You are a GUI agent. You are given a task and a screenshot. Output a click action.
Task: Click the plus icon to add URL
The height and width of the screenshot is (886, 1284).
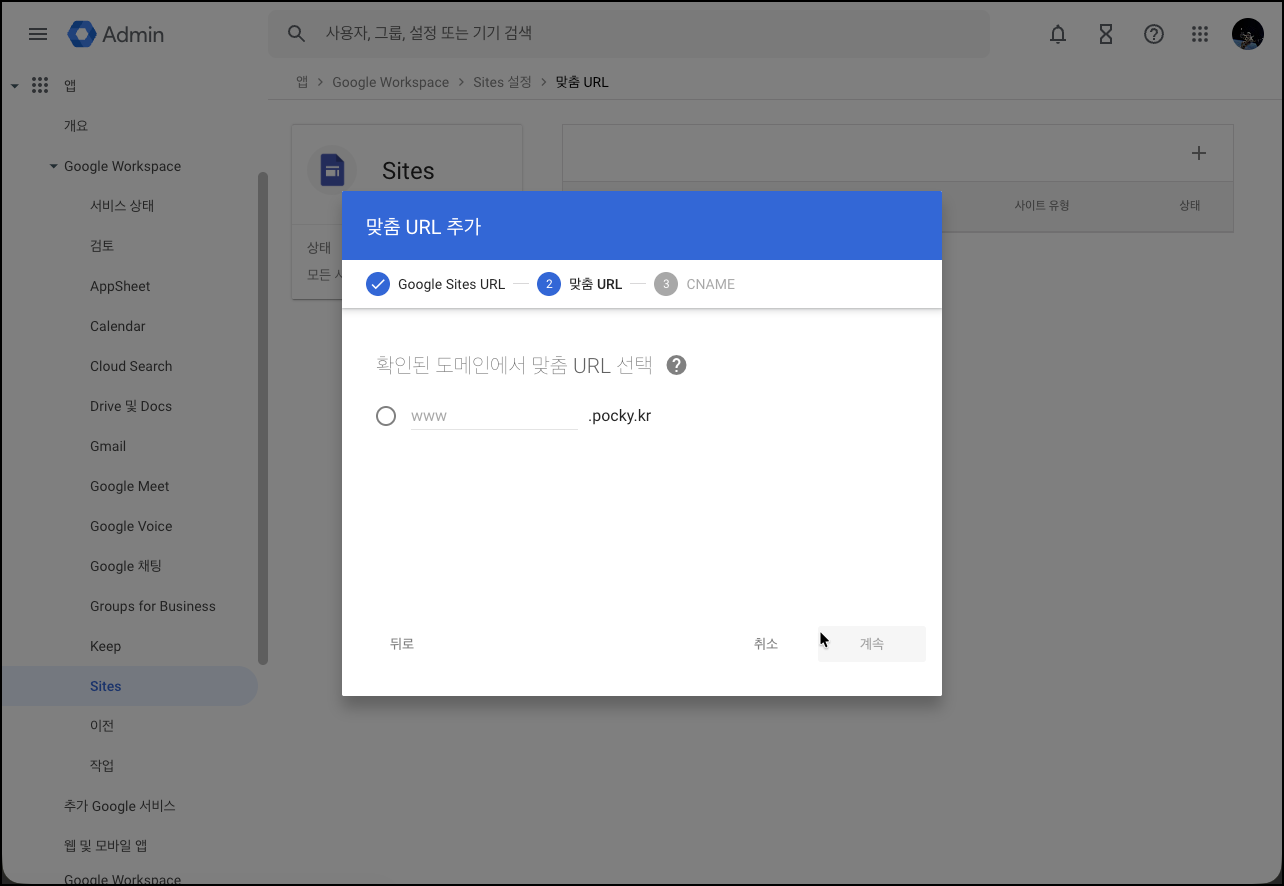(x=1199, y=153)
